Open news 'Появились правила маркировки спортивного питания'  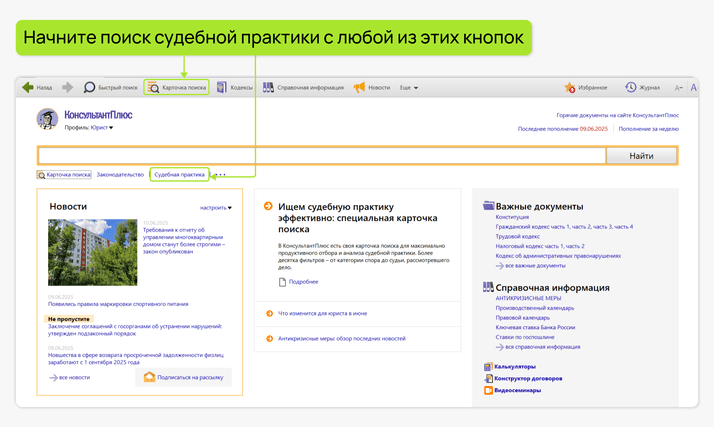click(118, 304)
